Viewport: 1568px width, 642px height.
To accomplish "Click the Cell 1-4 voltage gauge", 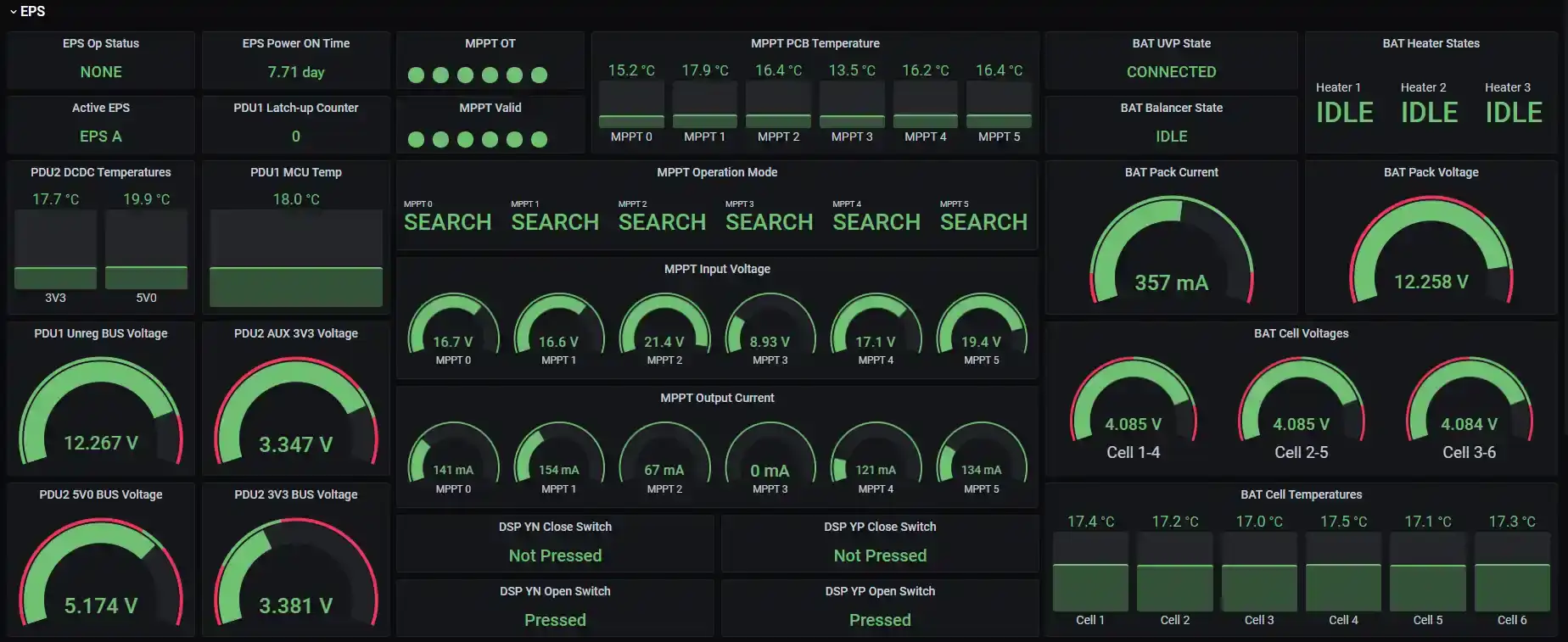I will coord(1134,399).
